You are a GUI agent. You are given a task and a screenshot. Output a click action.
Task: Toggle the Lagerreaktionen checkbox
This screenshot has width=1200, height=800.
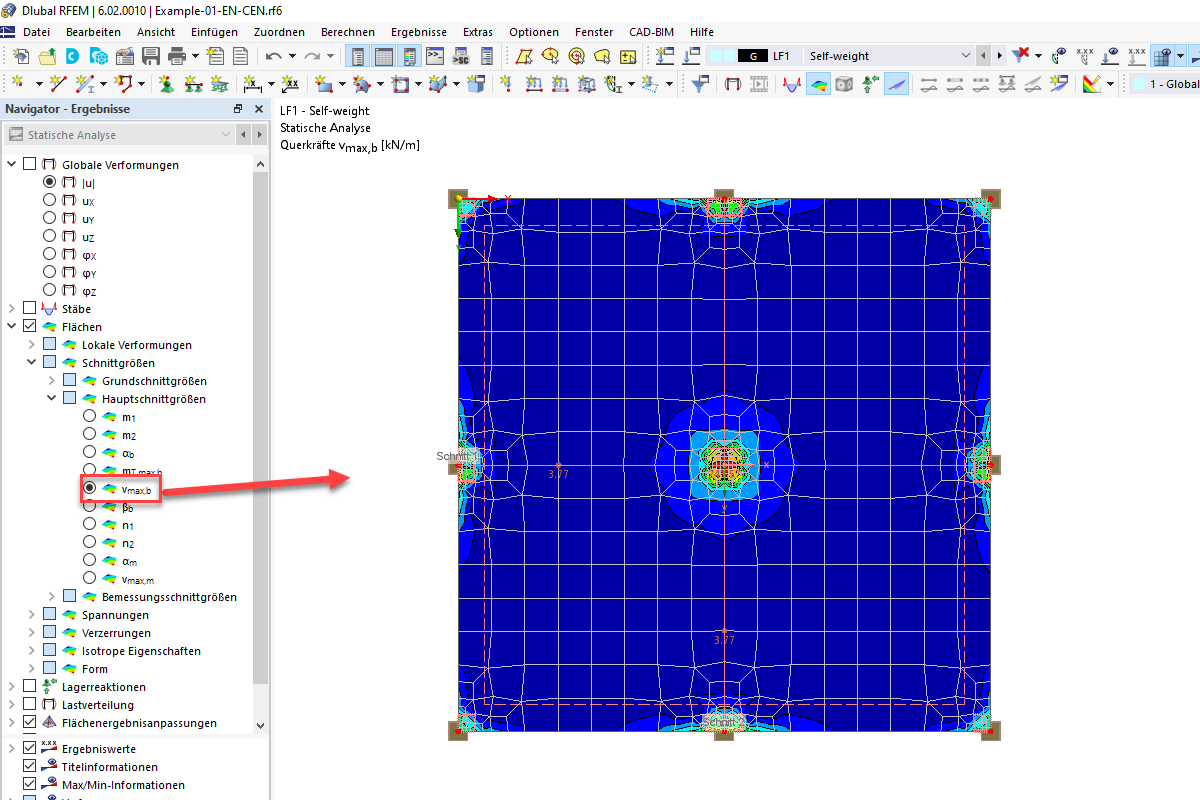[30, 687]
